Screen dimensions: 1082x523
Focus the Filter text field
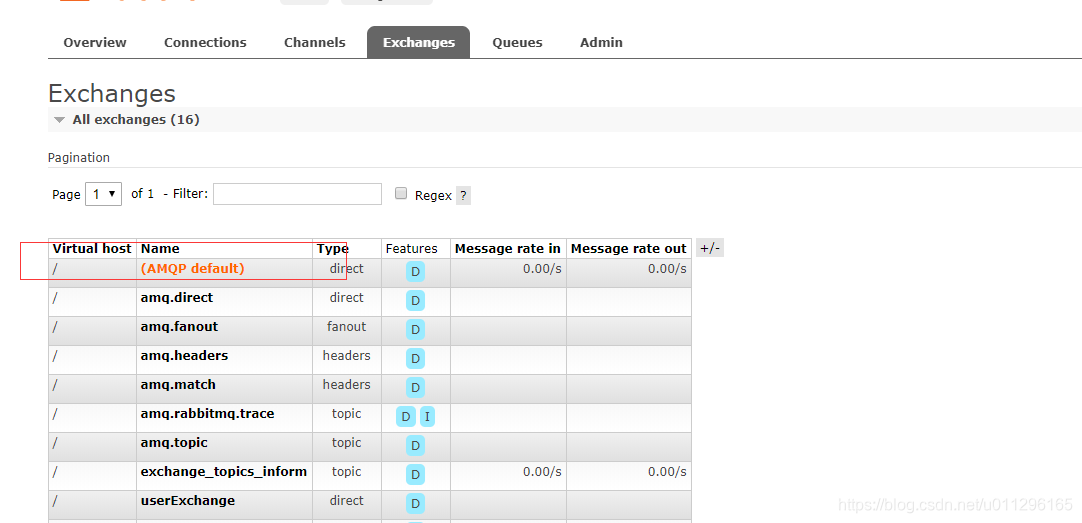click(297, 194)
